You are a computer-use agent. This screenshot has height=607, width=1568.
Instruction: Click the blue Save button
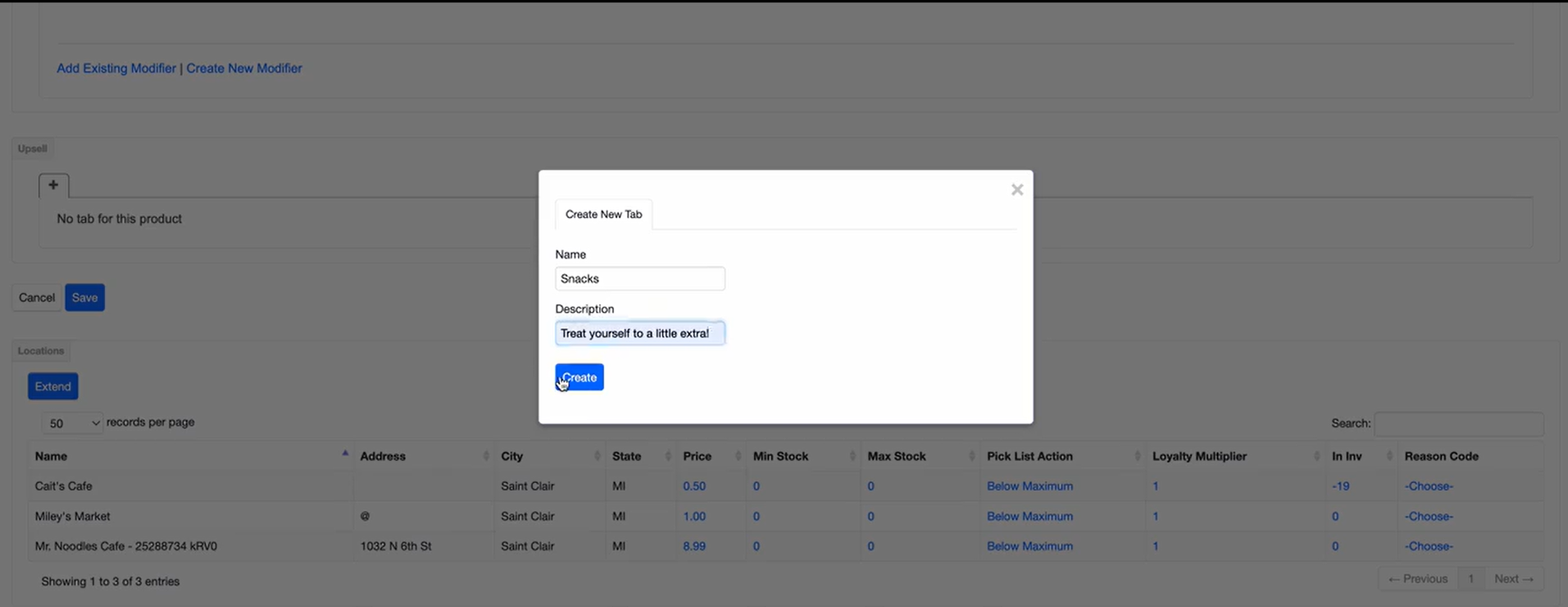pyautogui.click(x=84, y=298)
